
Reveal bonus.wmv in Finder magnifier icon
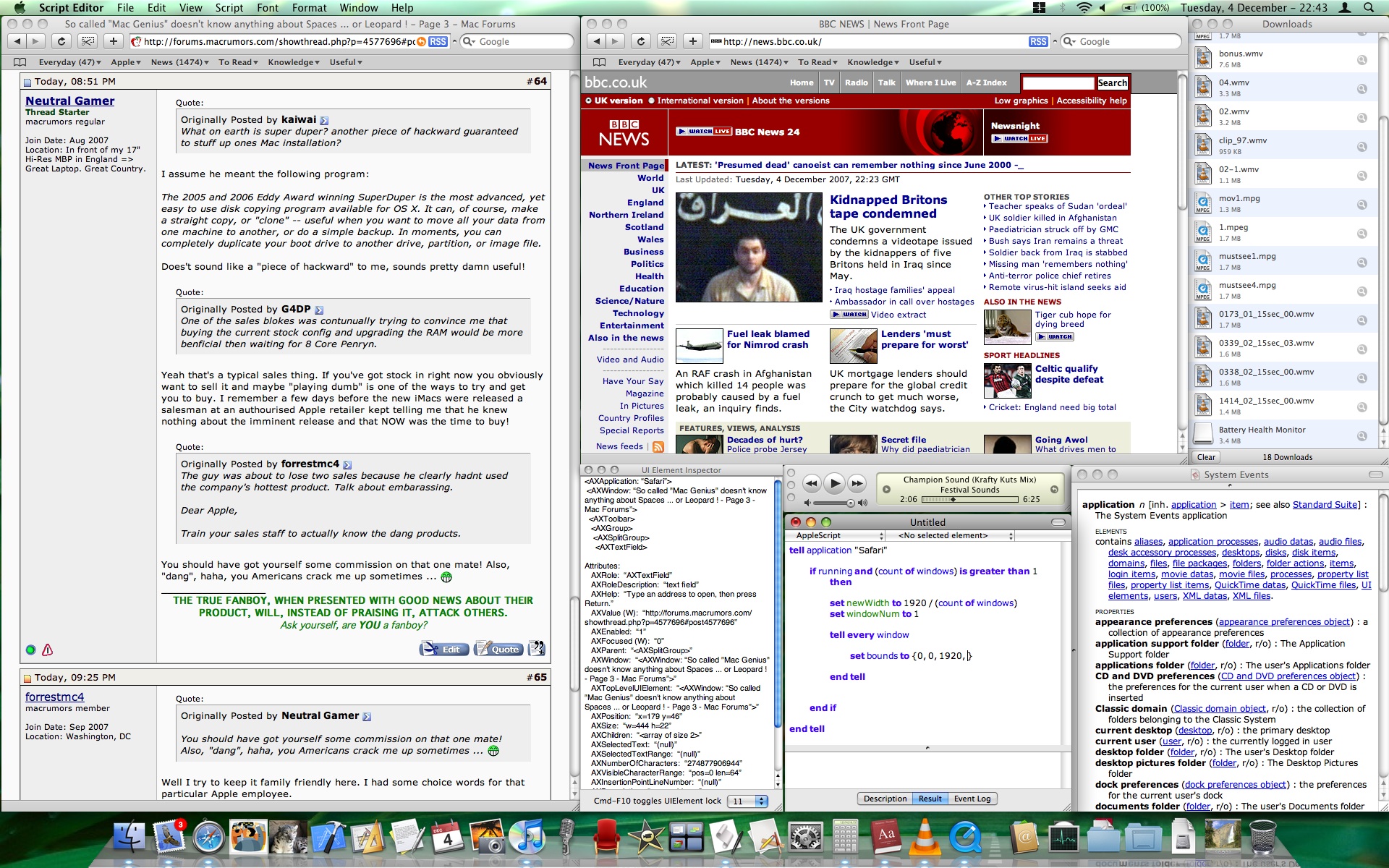click(1362, 60)
